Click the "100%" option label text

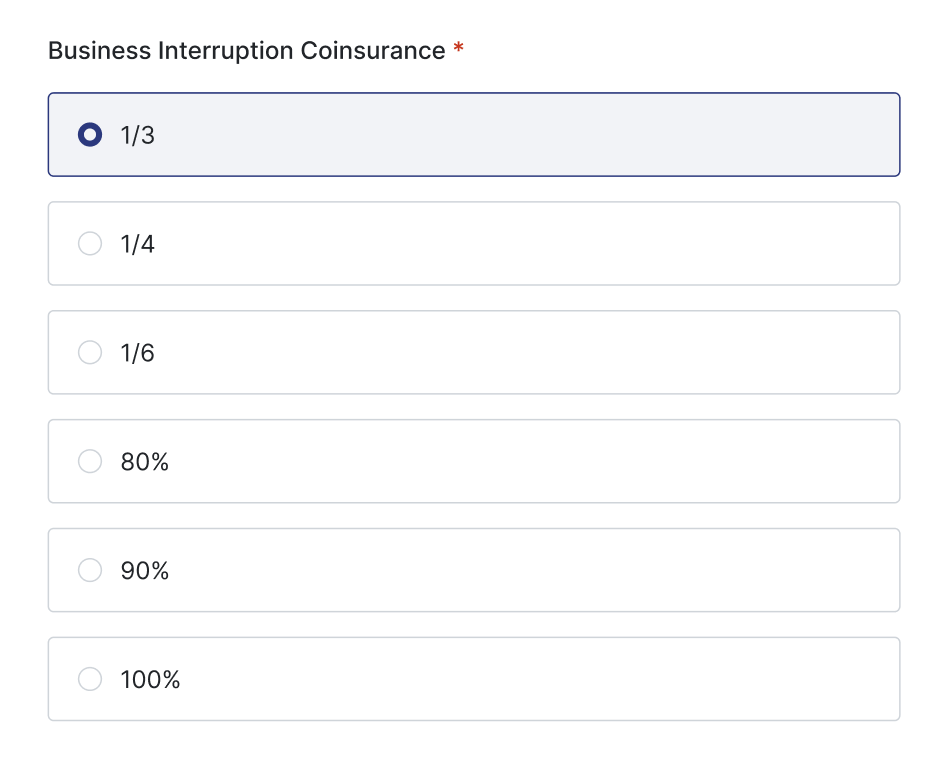pos(150,679)
